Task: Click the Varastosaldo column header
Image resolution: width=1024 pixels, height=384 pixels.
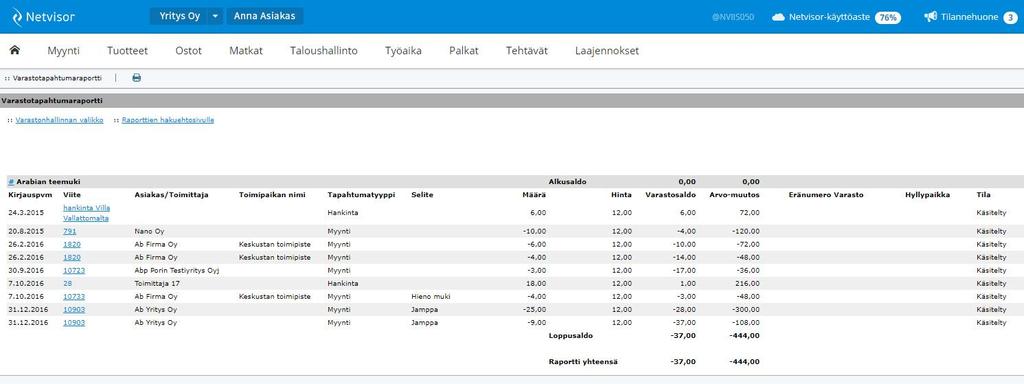Action: [x=671, y=195]
